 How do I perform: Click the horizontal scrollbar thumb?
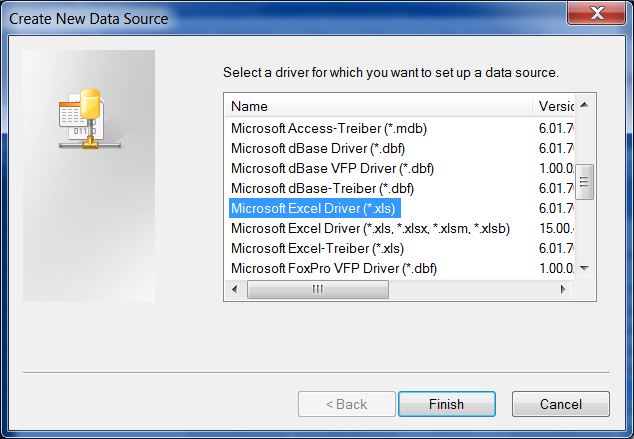pos(318,289)
